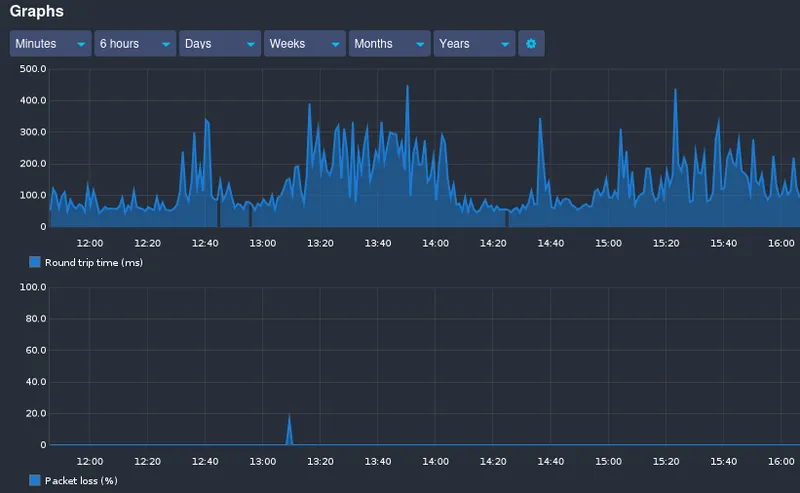Viewport: 800px width, 493px height.
Task: Click the 13:20 label under packet loss graph
Action: click(320, 462)
